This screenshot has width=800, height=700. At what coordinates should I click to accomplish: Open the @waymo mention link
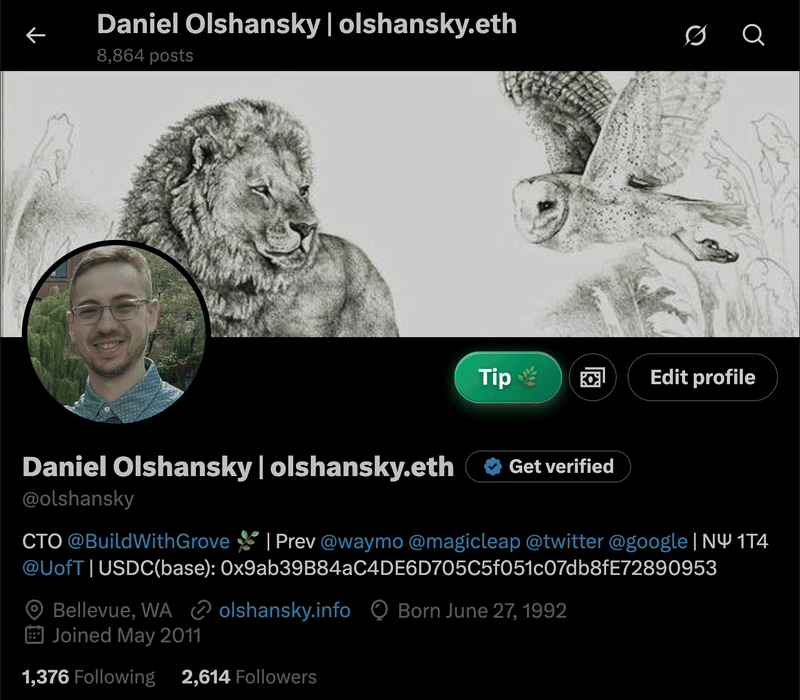[x=362, y=541]
